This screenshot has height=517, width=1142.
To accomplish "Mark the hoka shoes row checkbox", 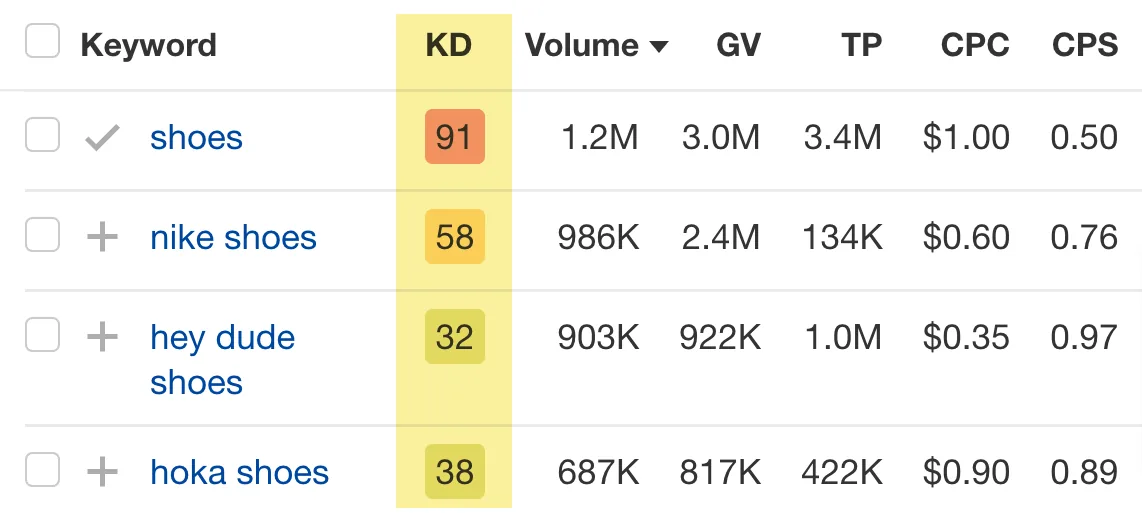I will coord(42,470).
